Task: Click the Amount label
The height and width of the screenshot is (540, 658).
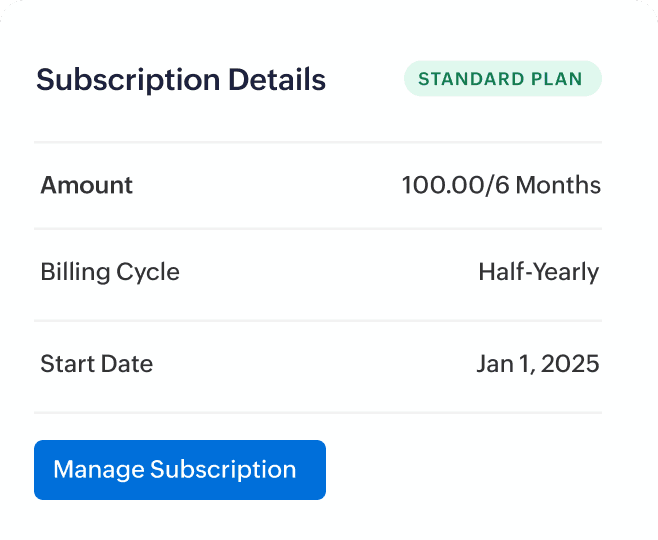Action: coord(87,185)
